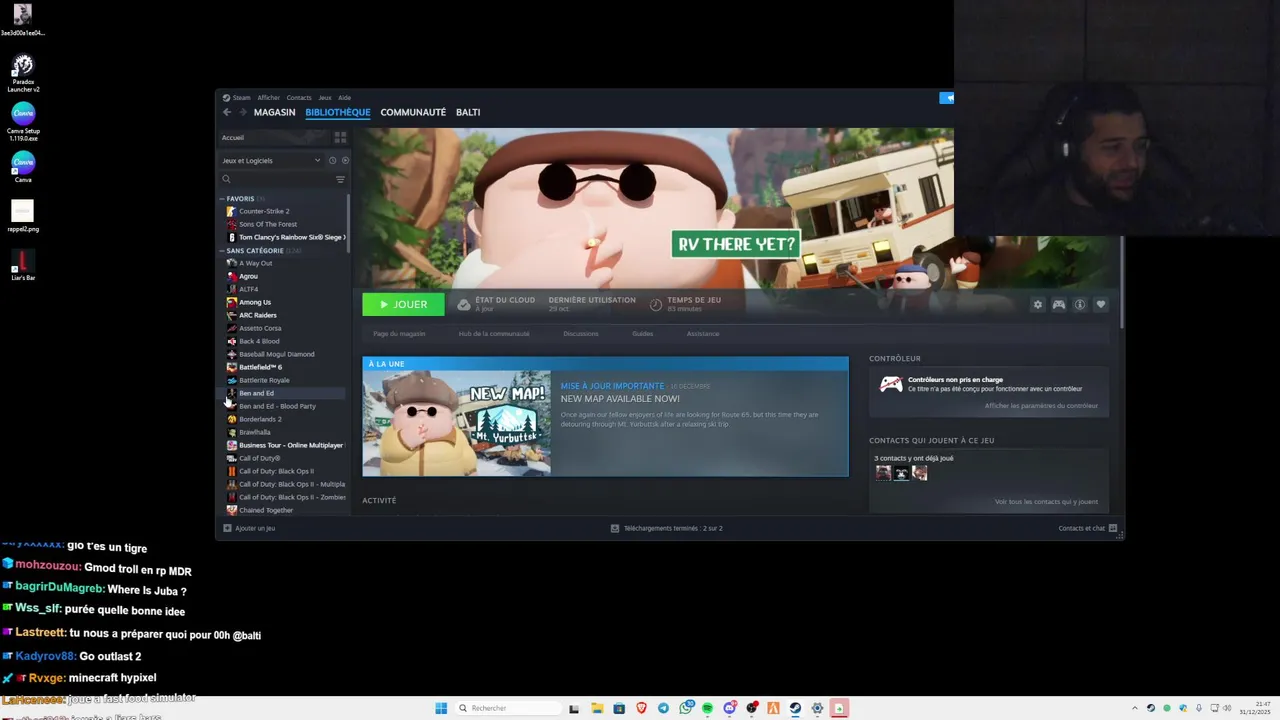The image size is (1280, 720).
Task: Open Telegram from the taskbar
Action: [x=663, y=708]
